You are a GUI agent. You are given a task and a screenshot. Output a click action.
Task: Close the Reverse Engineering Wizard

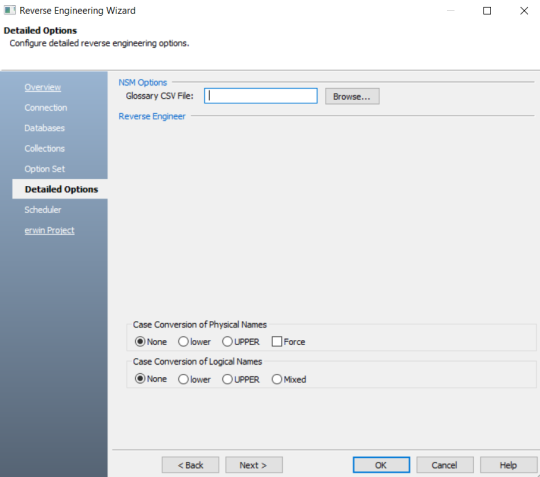click(x=524, y=11)
